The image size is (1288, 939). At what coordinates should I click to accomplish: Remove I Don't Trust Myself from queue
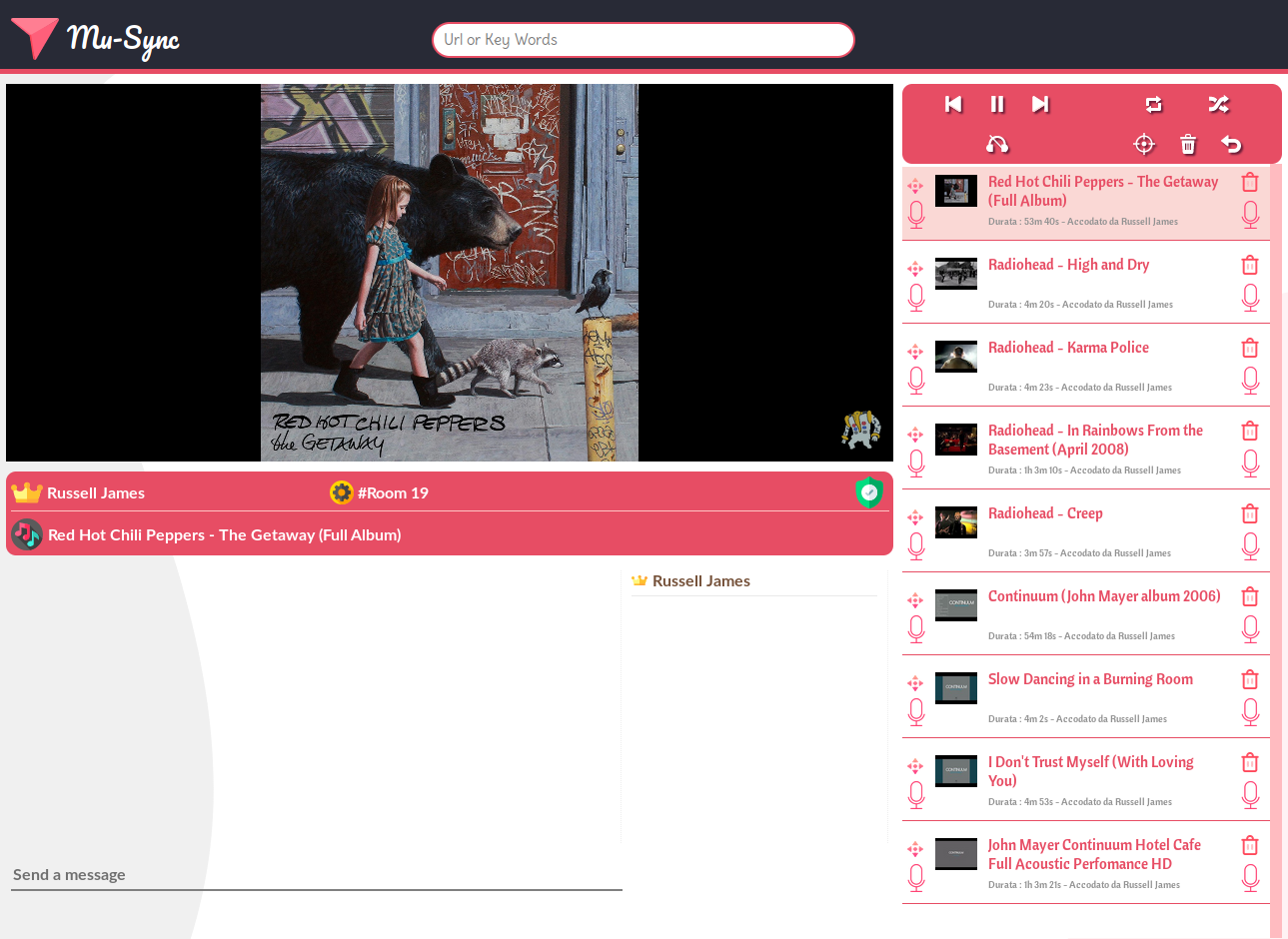click(1250, 762)
